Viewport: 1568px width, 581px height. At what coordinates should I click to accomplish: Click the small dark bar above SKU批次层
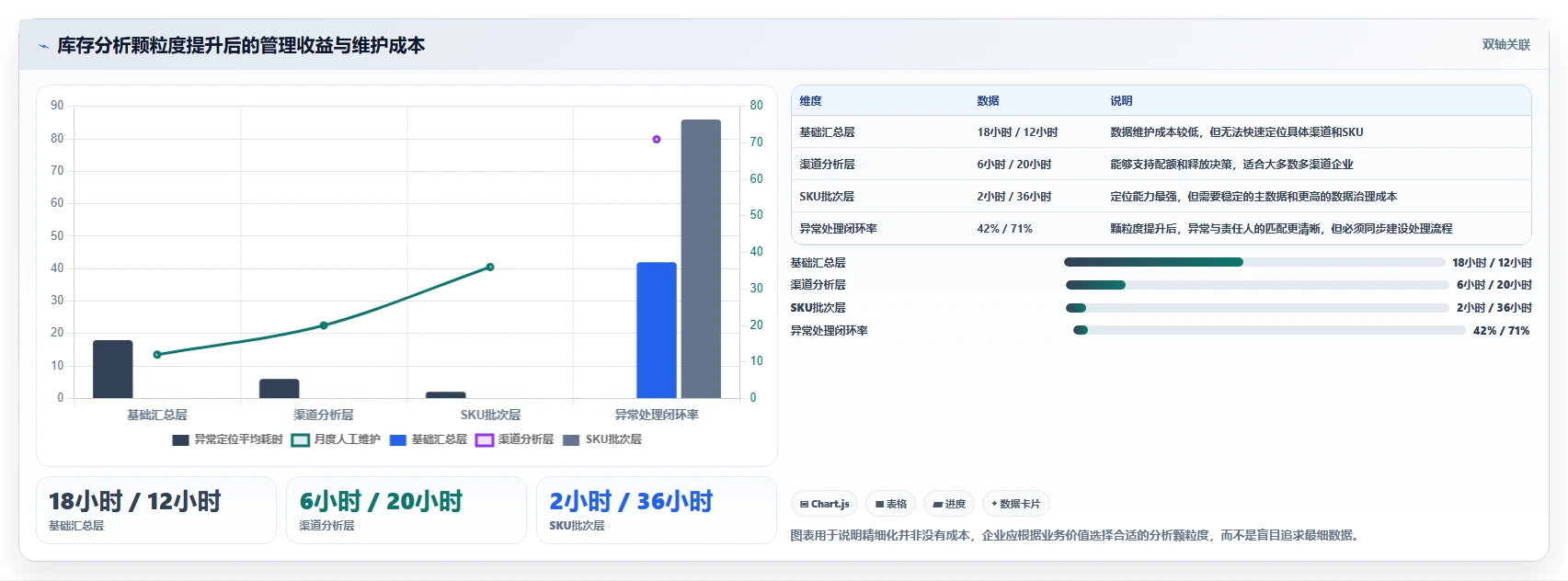[x=446, y=395]
